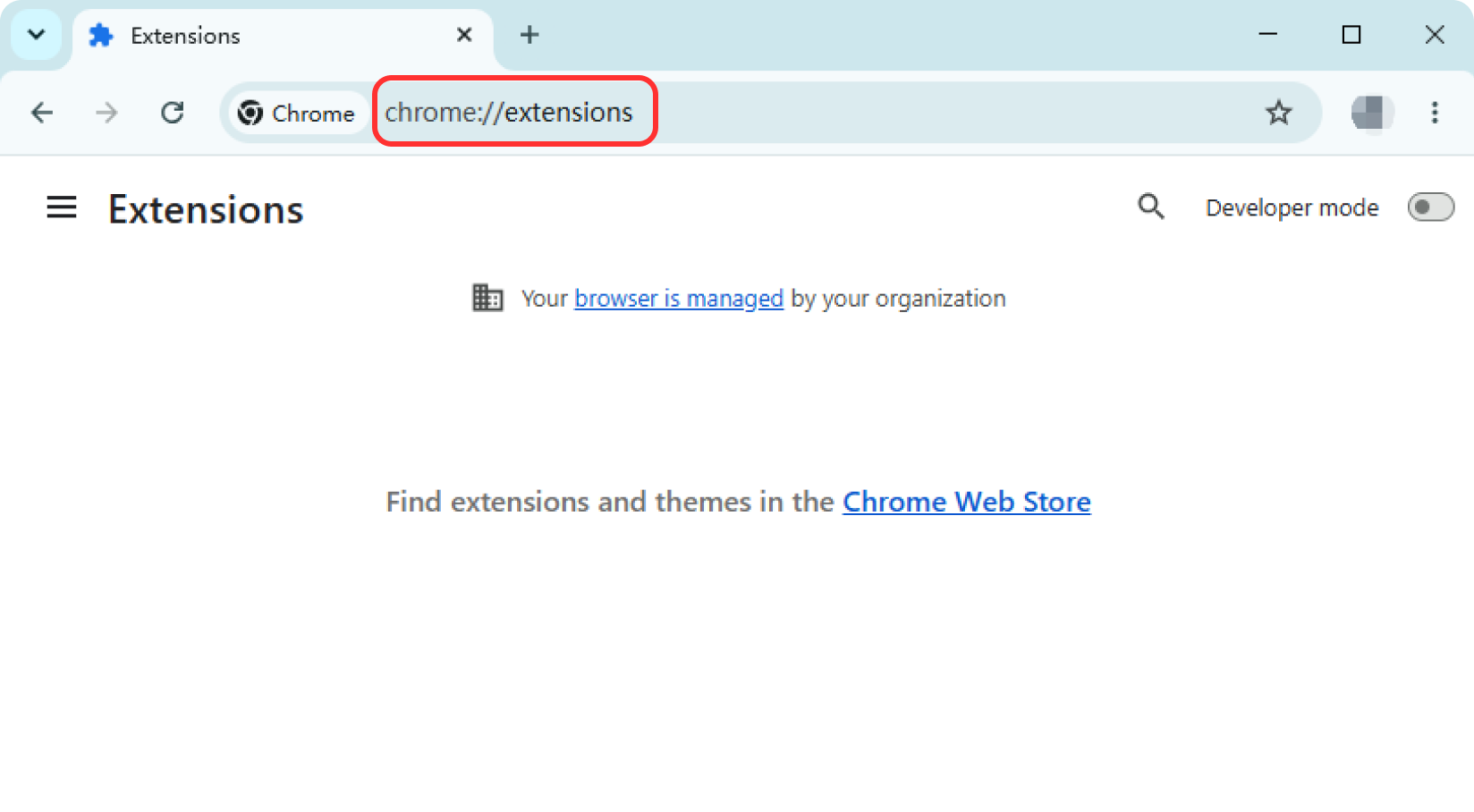1474x812 pixels.
Task: Click the Extensions page heading
Action: point(206,209)
